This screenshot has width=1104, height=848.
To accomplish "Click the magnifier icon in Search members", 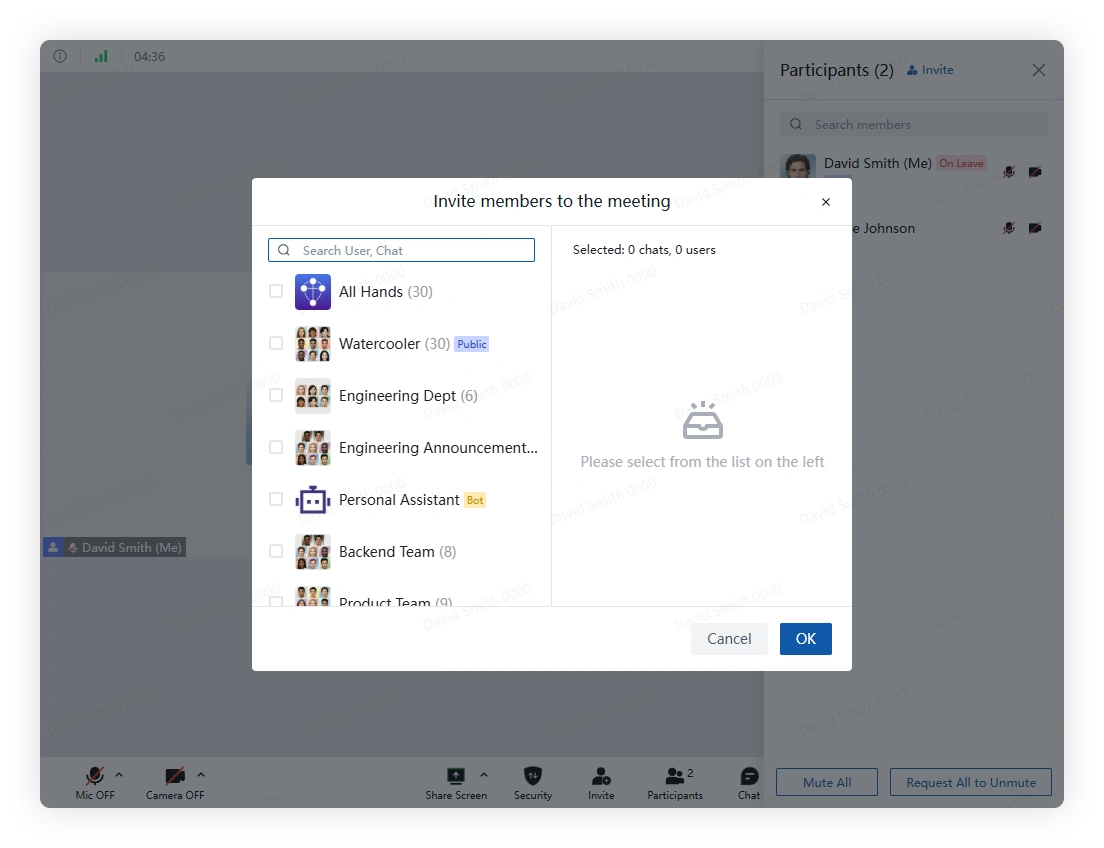I will (796, 124).
